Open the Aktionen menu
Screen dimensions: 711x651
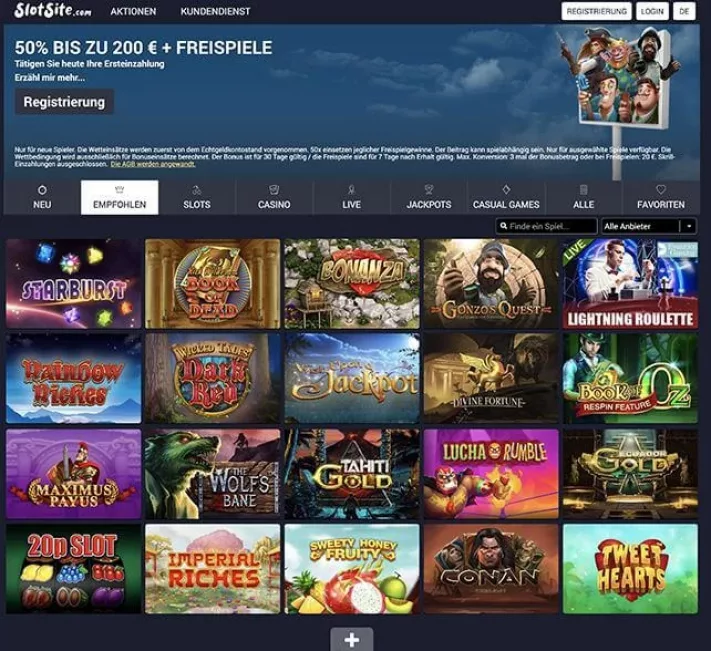(133, 11)
